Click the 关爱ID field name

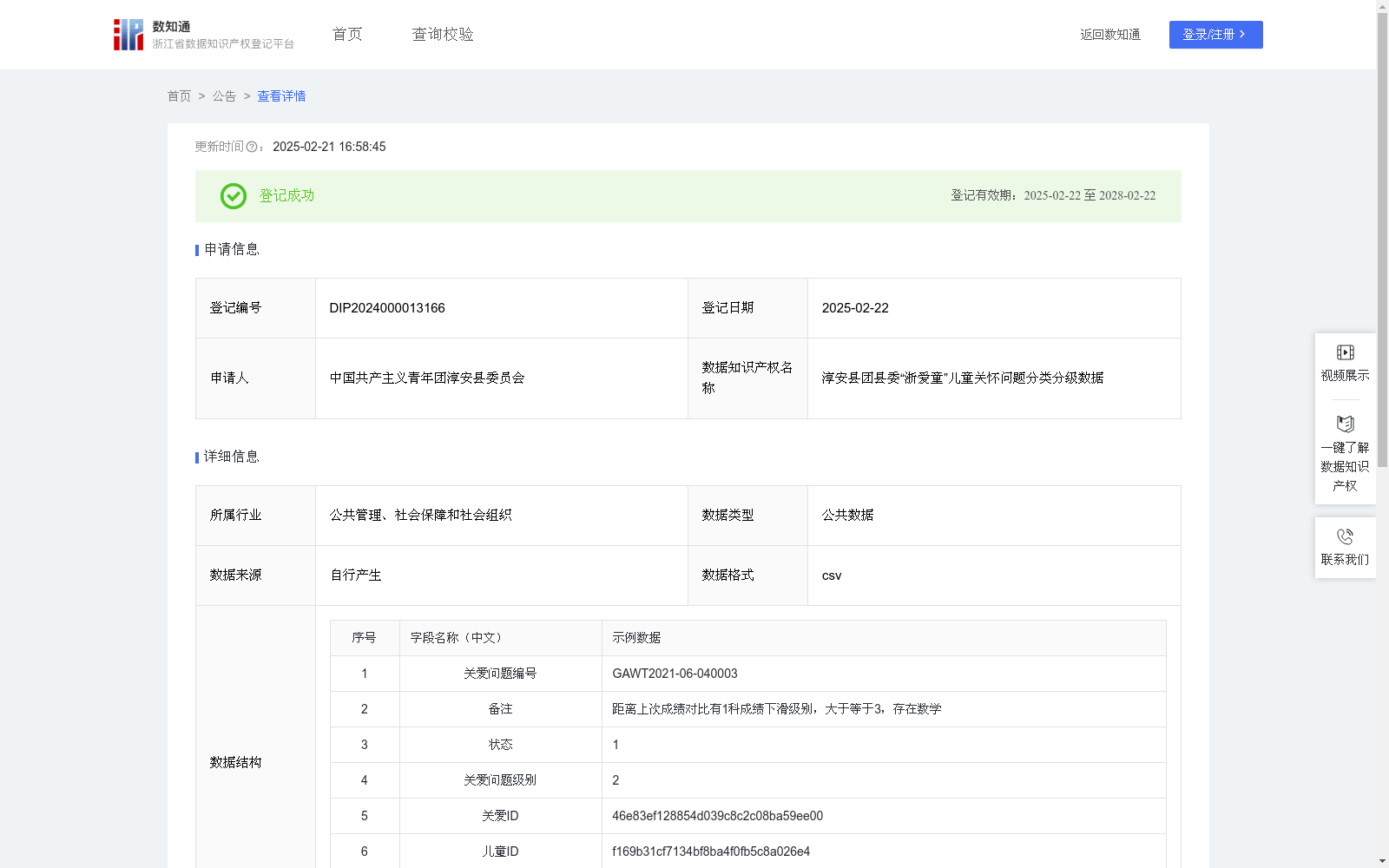[x=500, y=816]
